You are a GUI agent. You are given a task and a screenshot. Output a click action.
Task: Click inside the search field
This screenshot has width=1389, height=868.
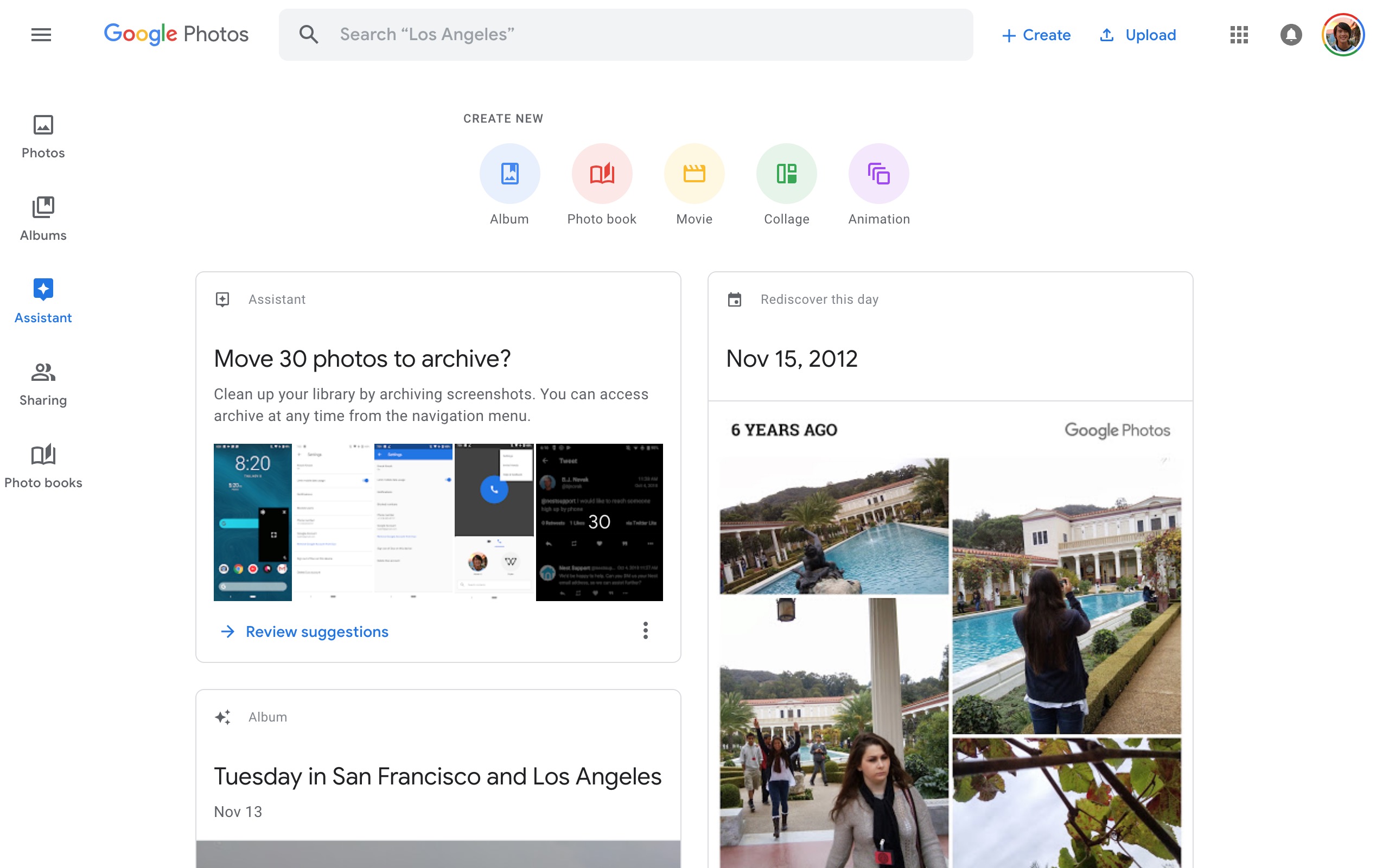tap(574, 34)
